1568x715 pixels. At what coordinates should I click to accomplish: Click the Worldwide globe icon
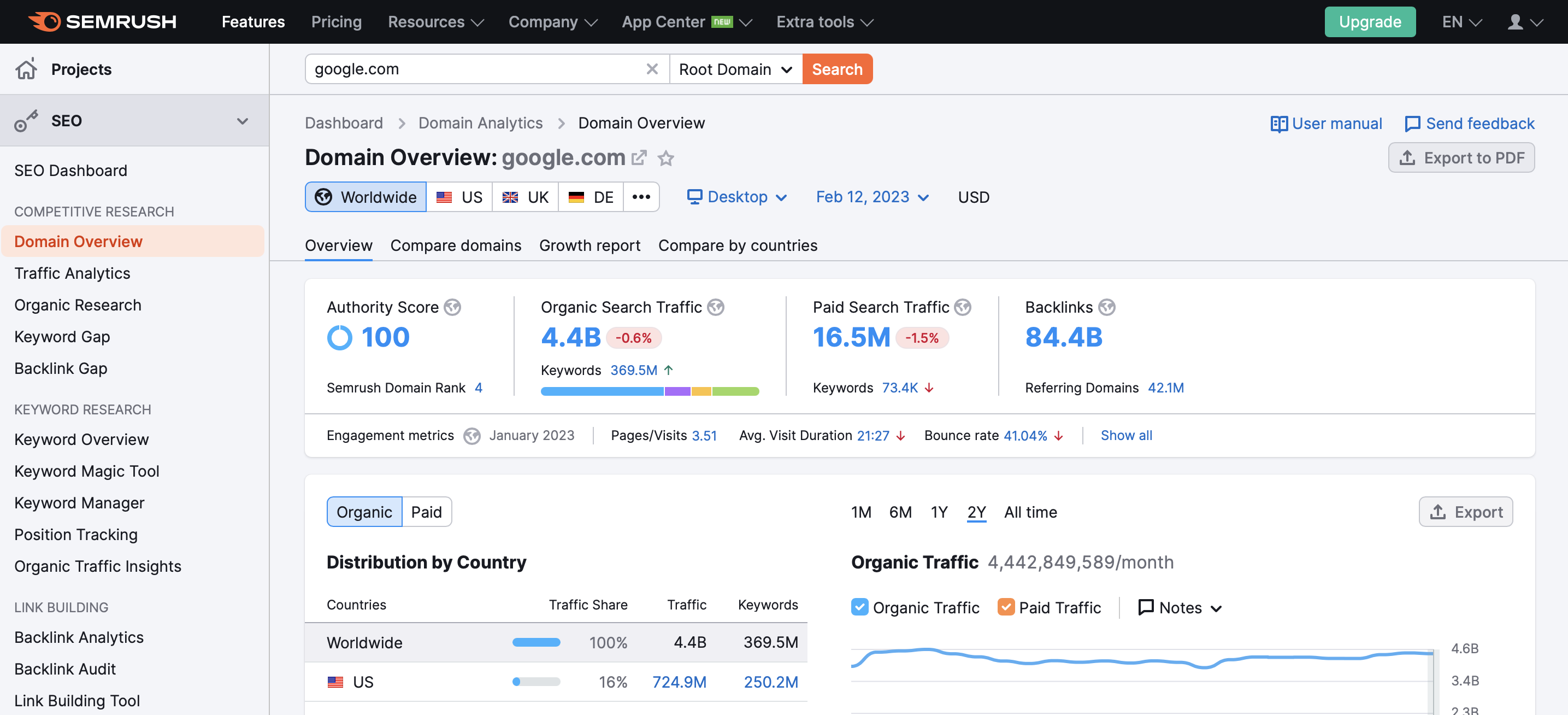click(x=323, y=197)
